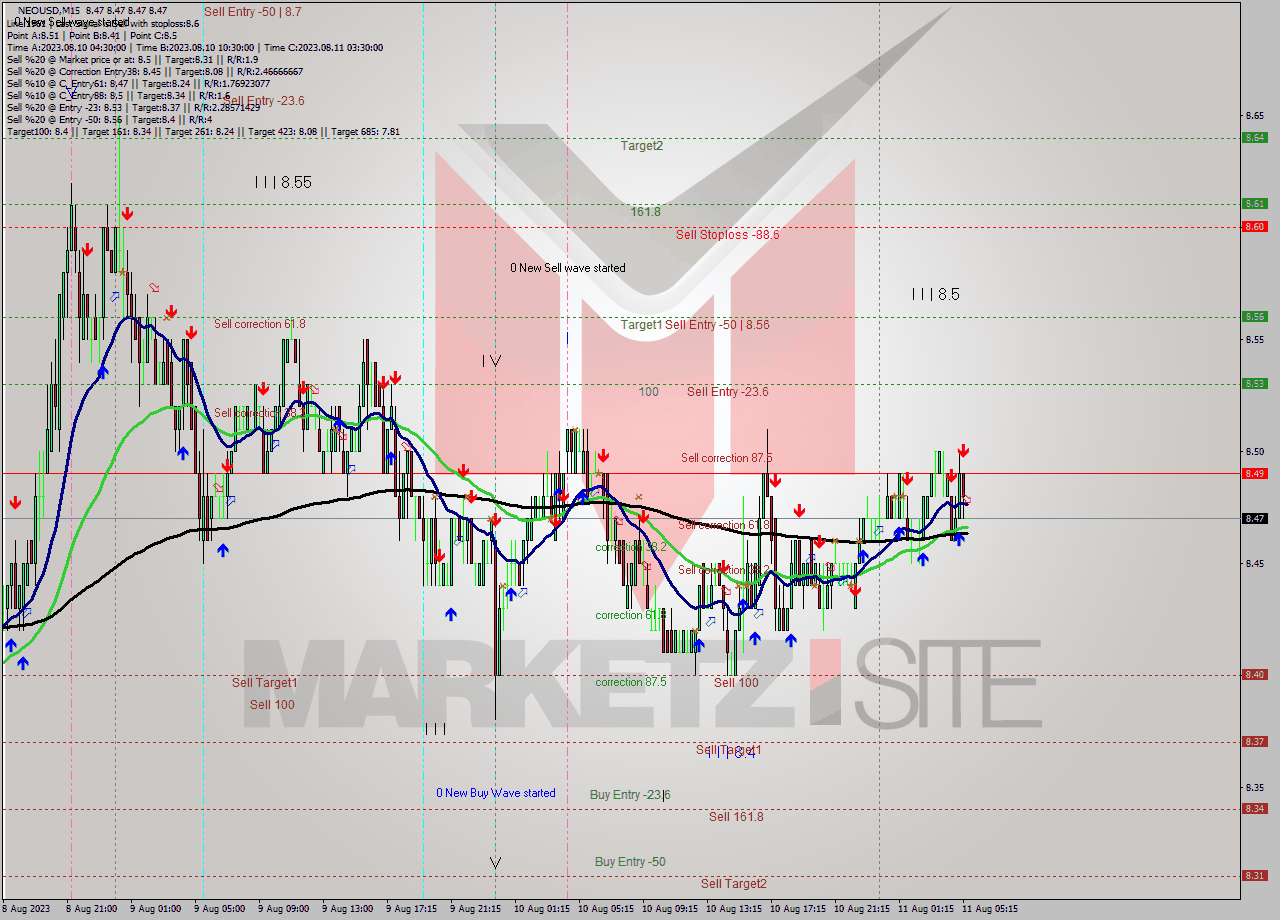Click the 8.34 red price tag

coord(1255,808)
